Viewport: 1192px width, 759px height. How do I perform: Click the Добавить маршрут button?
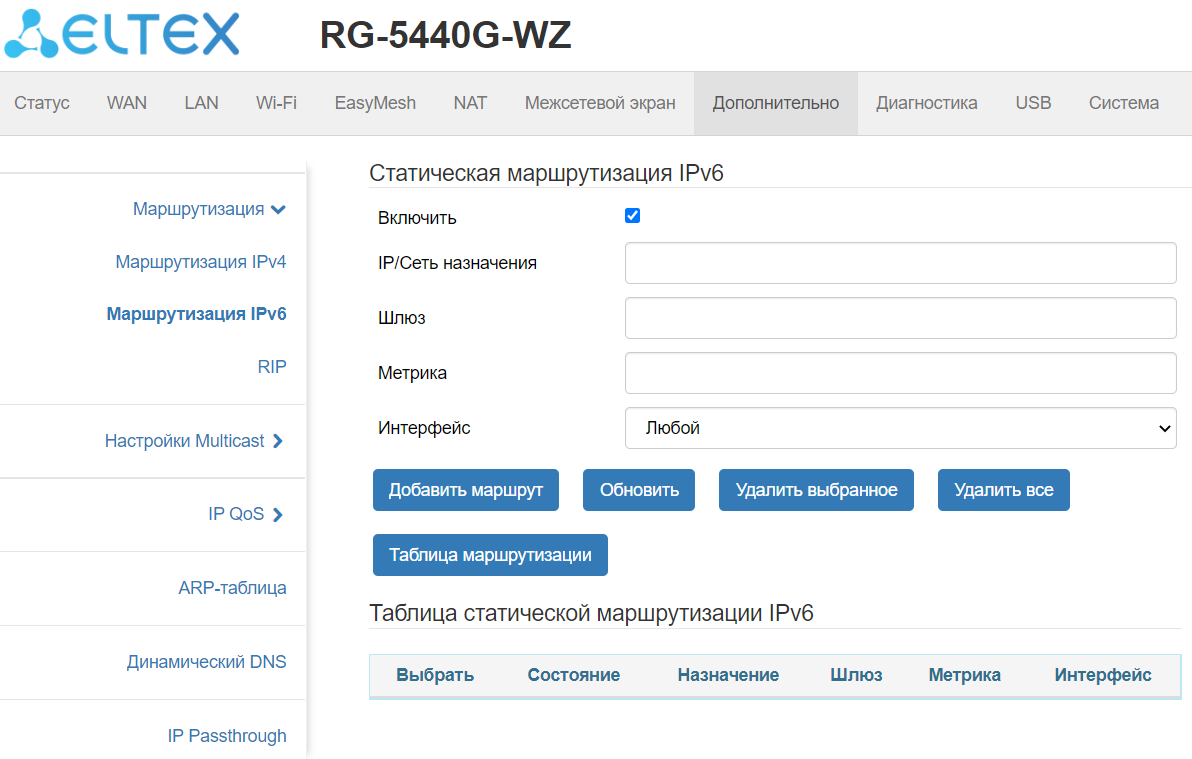tap(465, 490)
